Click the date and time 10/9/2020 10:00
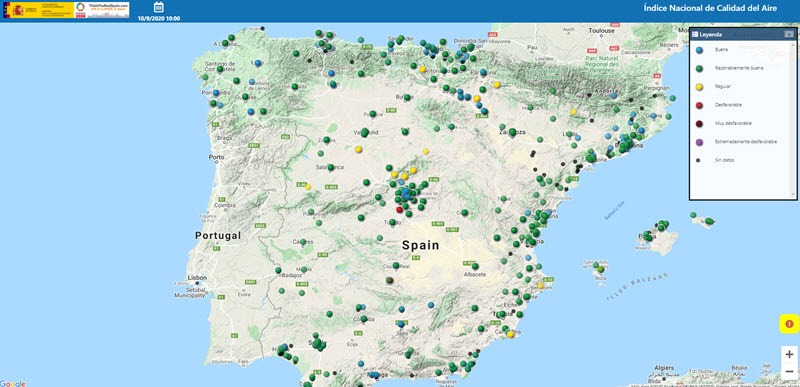The height and width of the screenshot is (387, 800). tap(159, 18)
